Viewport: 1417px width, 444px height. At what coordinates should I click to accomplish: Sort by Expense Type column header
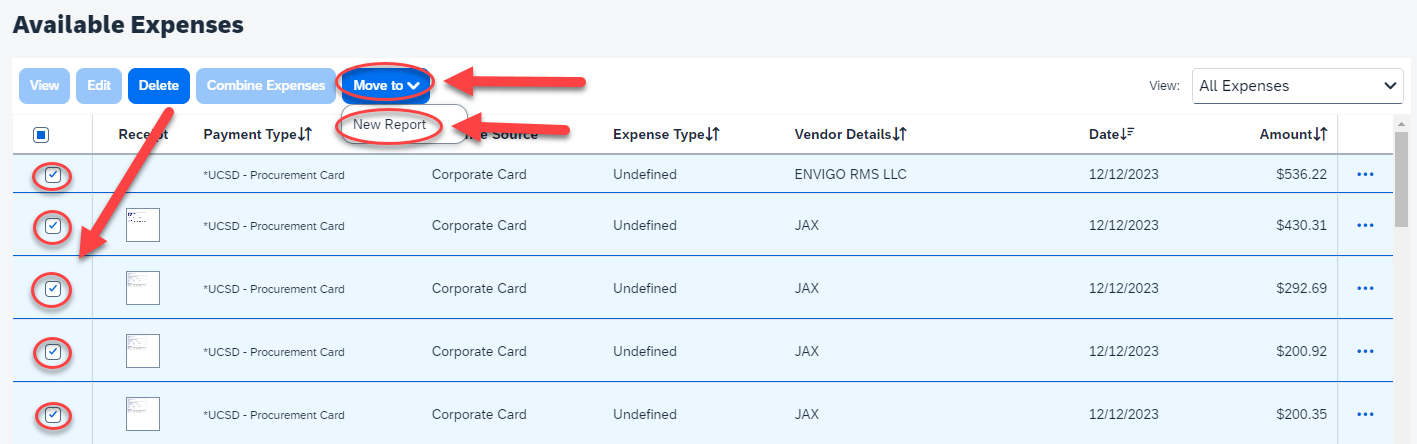click(x=666, y=134)
